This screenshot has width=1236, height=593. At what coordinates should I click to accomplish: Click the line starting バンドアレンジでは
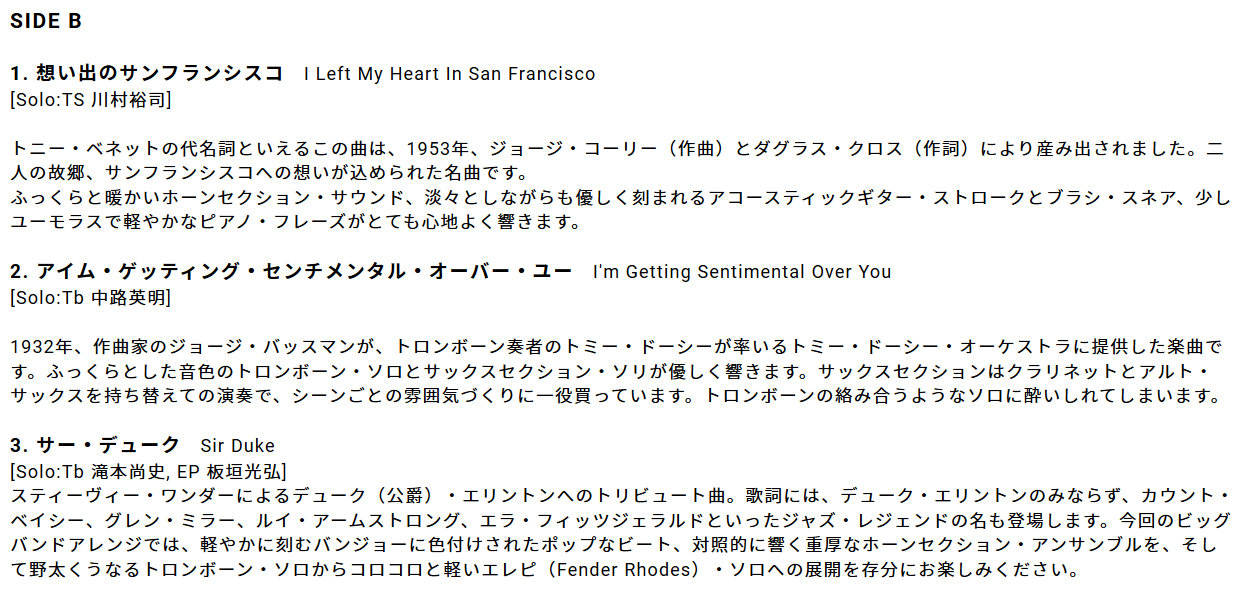tap(618, 547)
